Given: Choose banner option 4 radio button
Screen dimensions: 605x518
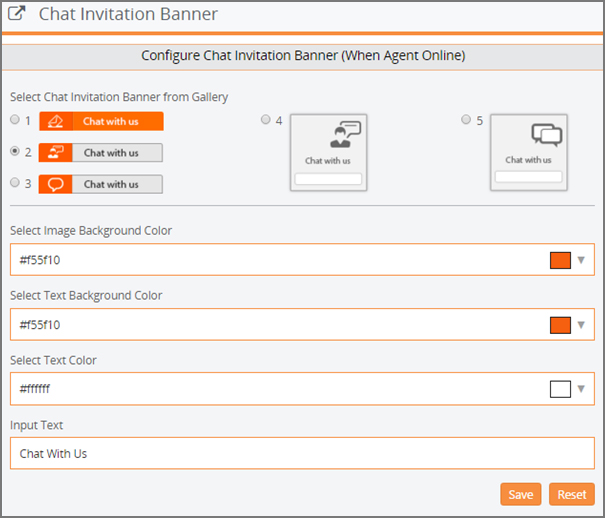Looking at the screenshot, I should click(265, 119).
